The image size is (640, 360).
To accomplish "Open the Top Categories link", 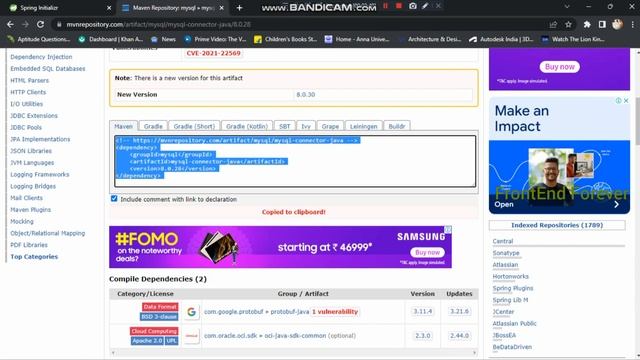I will (34, 257).
